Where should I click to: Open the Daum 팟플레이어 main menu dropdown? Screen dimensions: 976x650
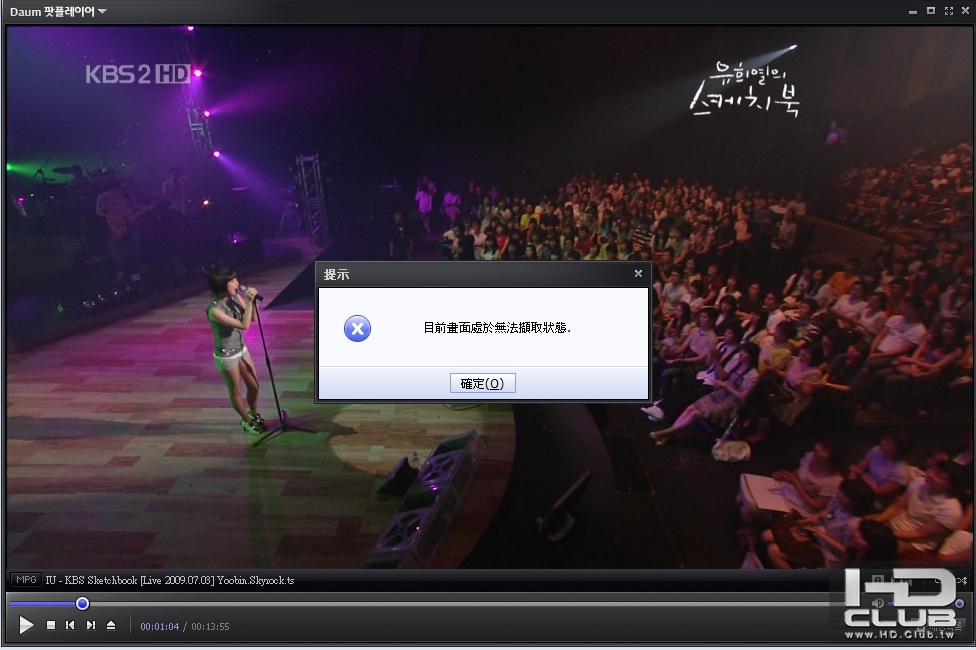[58, 11]
